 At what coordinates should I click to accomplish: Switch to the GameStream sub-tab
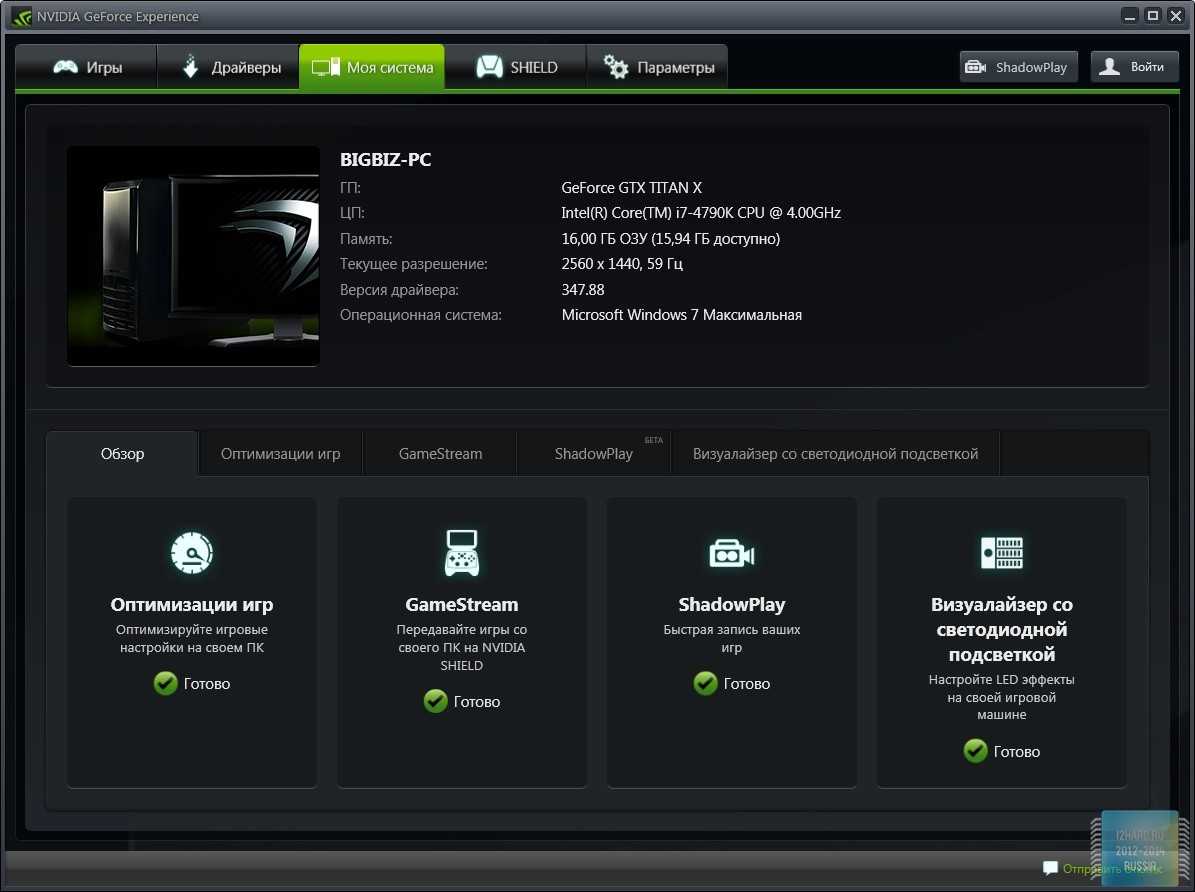point(440,454)
